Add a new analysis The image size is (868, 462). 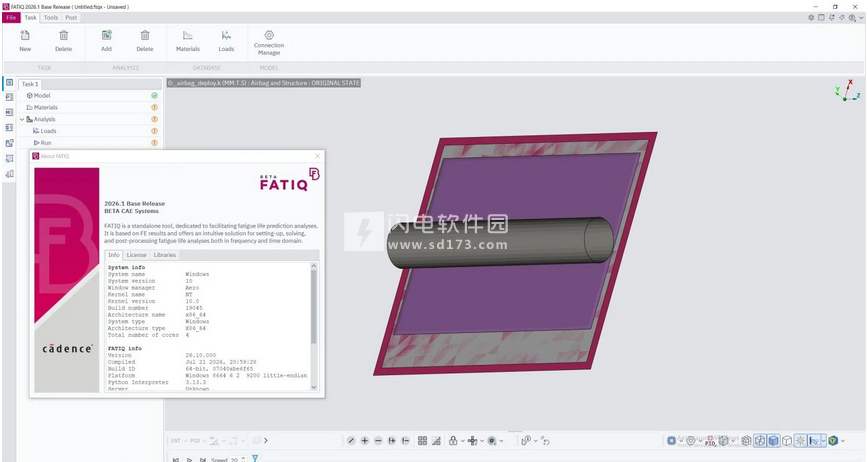tap(106, 41)
